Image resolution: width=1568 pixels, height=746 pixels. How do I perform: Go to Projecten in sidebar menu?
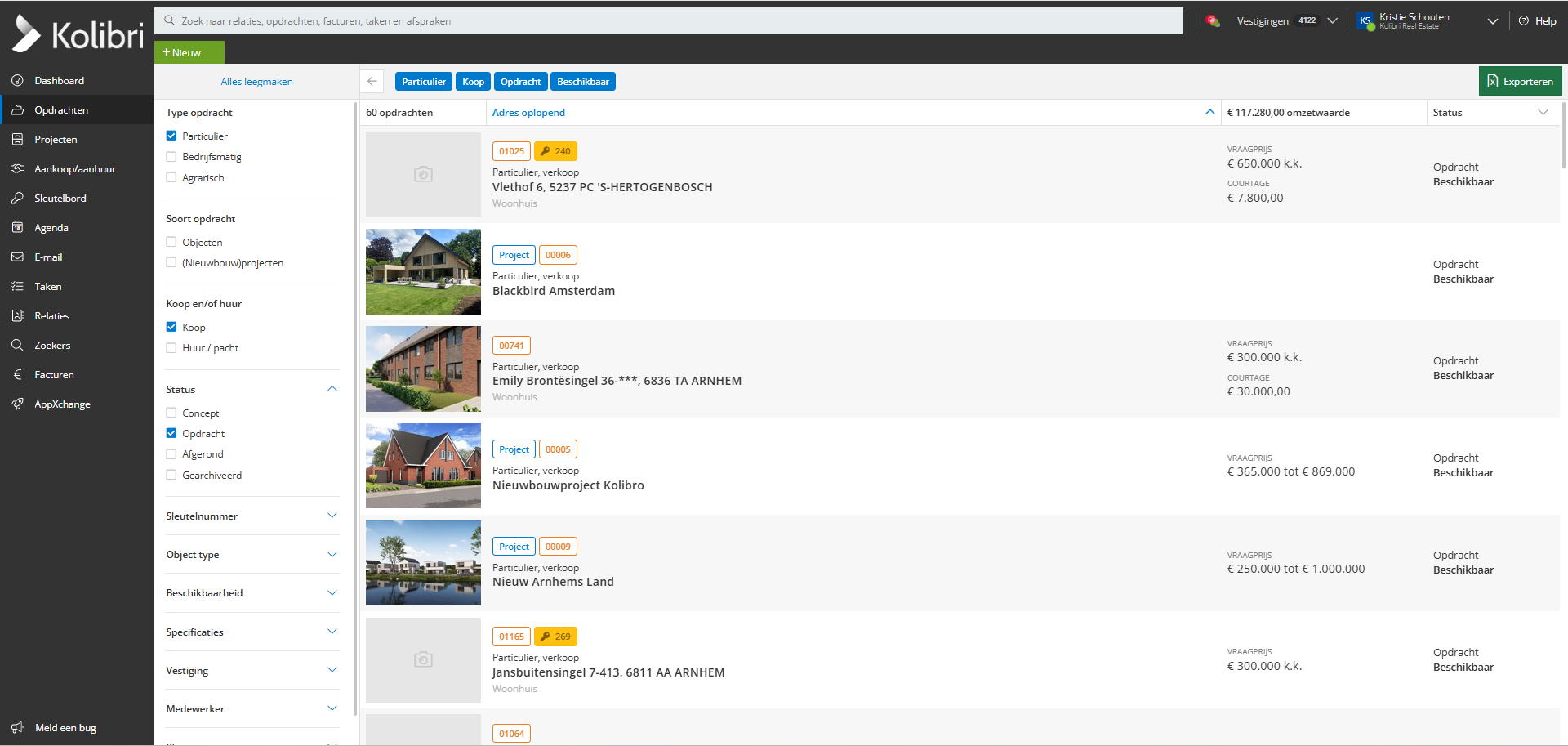tap(56, 140)
